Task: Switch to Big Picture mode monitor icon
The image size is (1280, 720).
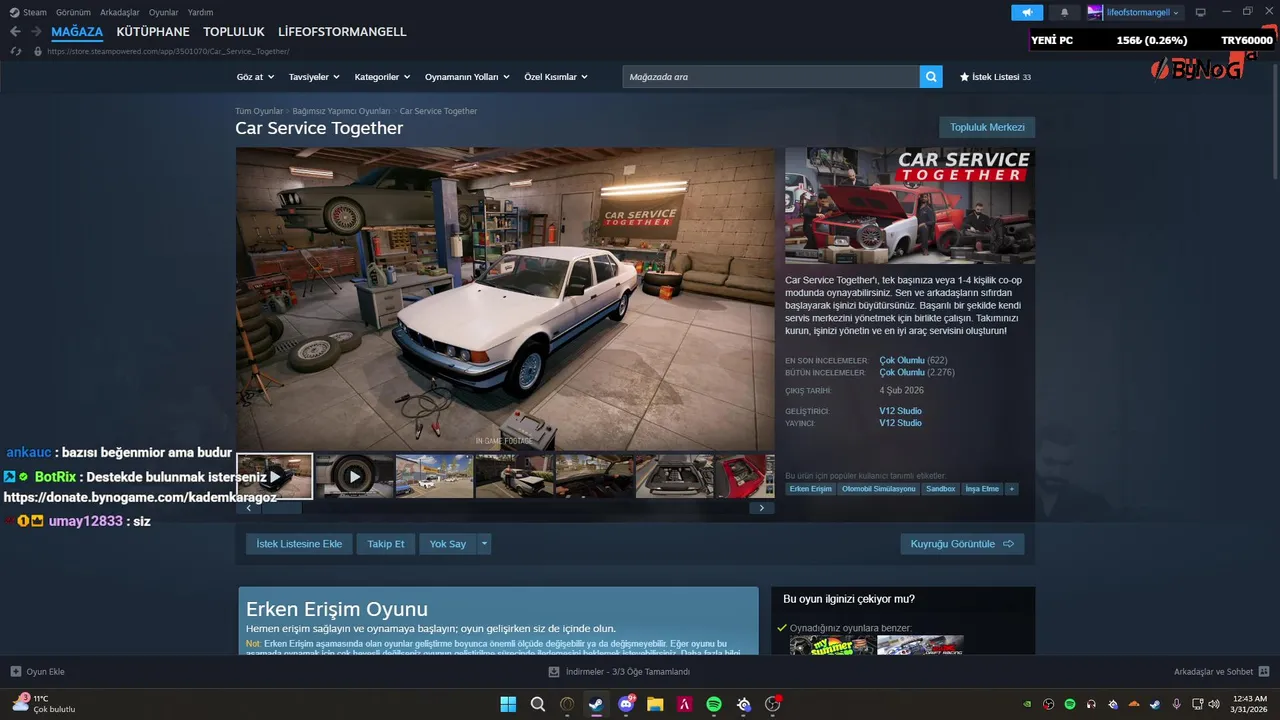Action: click(1200, 13)
